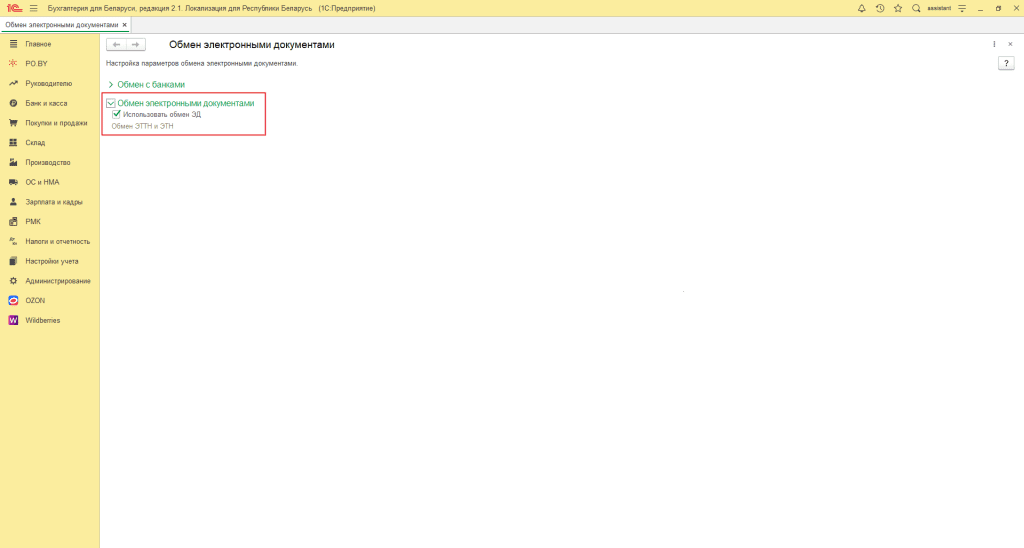This screenshot has width=1024, height=548.
Task: Open Руководителю section
Action: [x=50, y=84]
